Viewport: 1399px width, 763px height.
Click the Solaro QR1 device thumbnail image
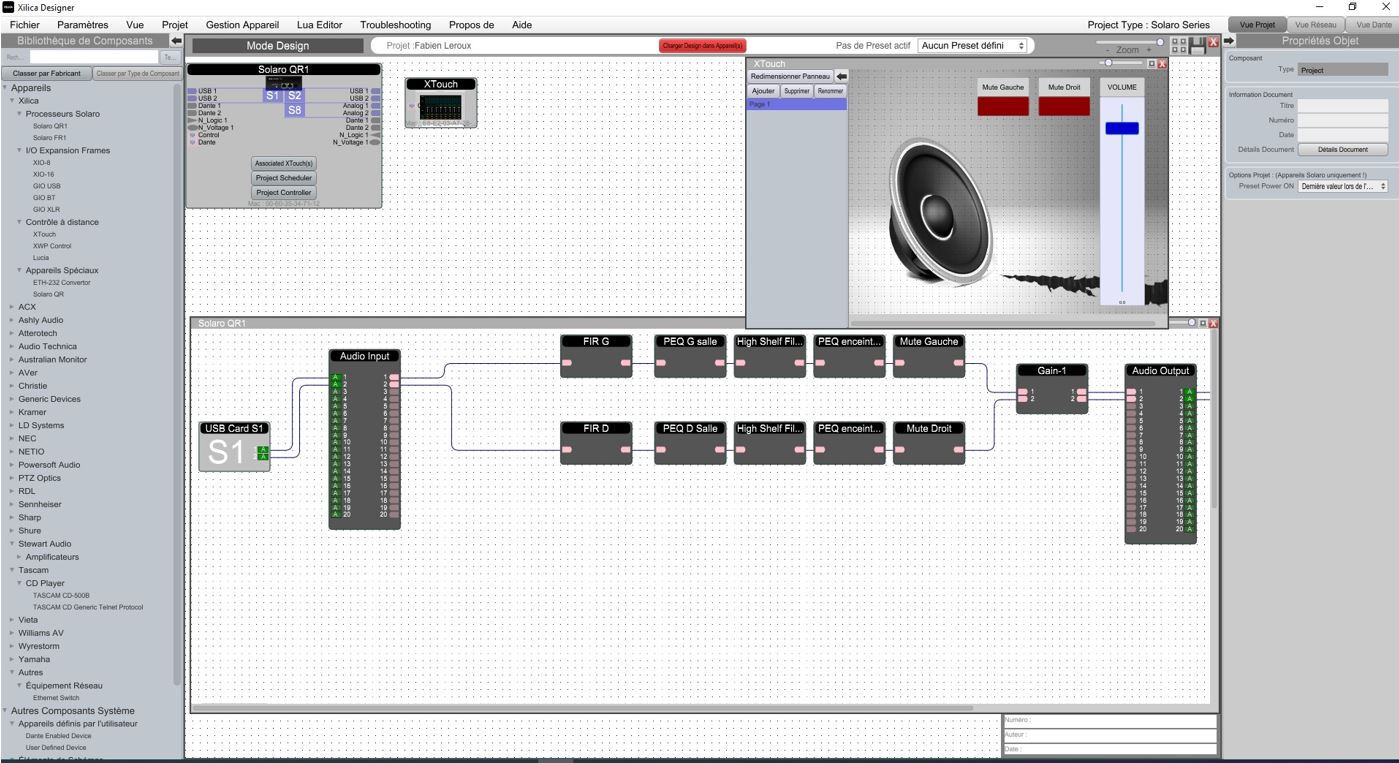[284, 82]
